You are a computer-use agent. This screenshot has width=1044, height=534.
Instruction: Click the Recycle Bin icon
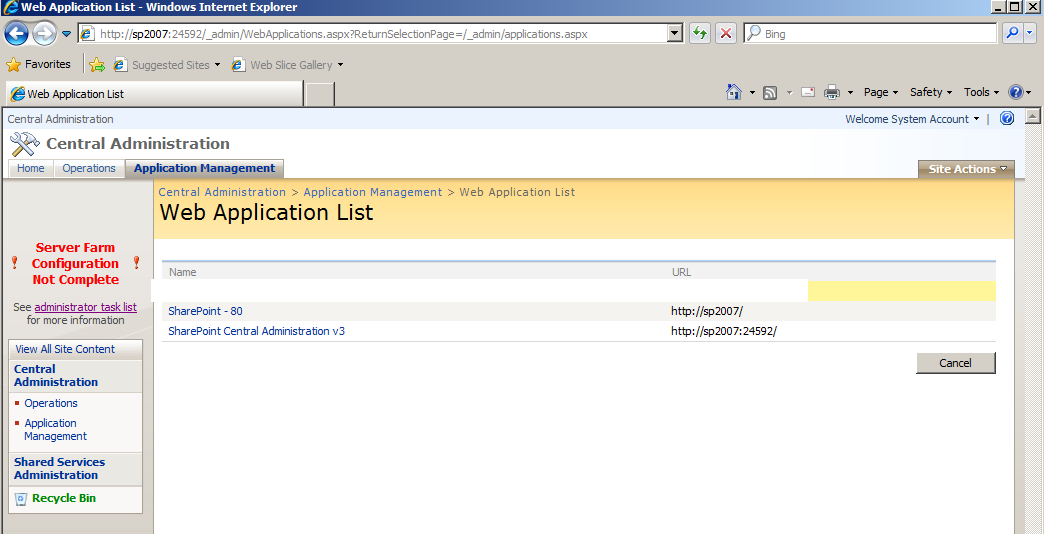21,499
